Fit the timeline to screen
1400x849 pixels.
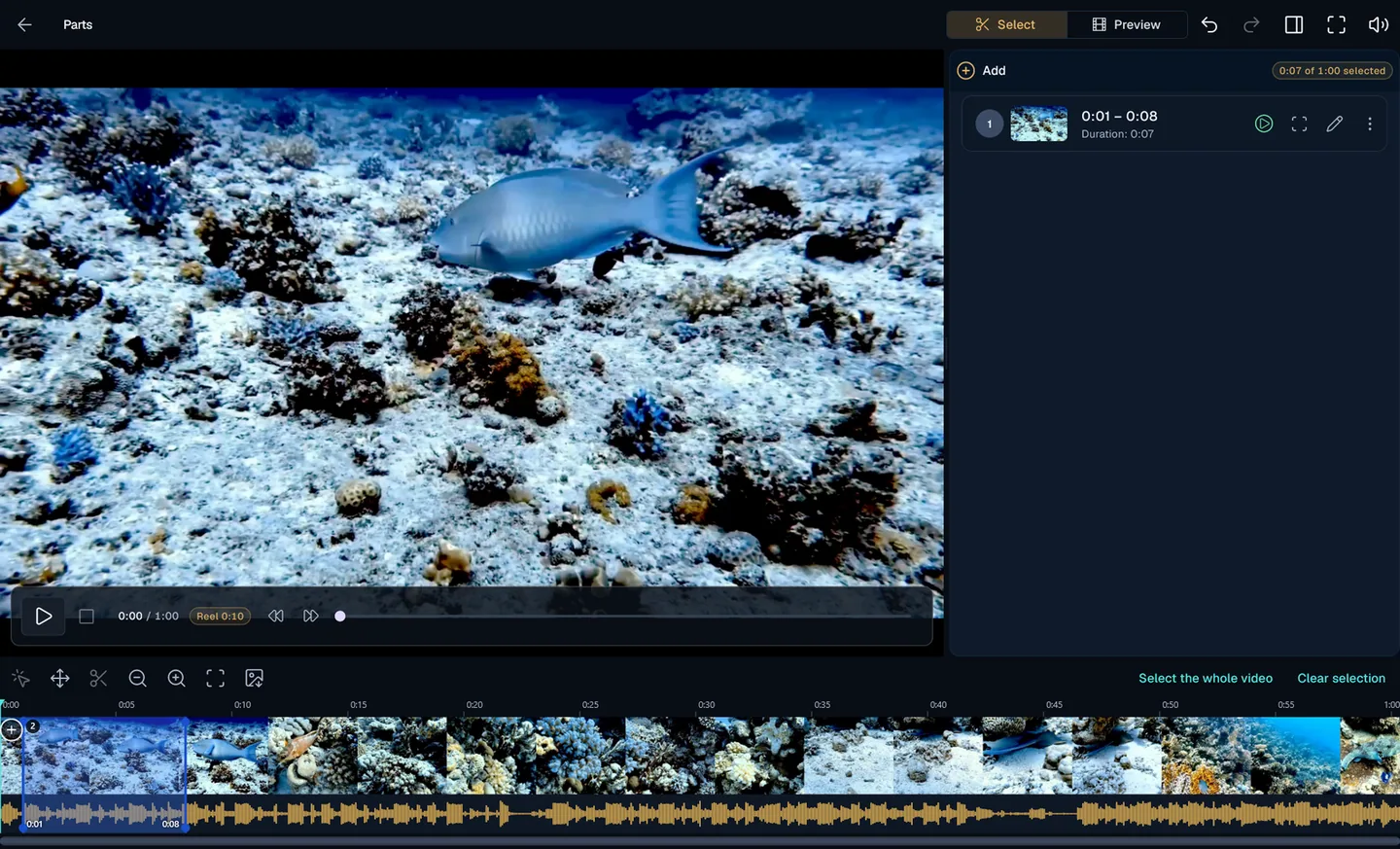[x=215, y=678]
